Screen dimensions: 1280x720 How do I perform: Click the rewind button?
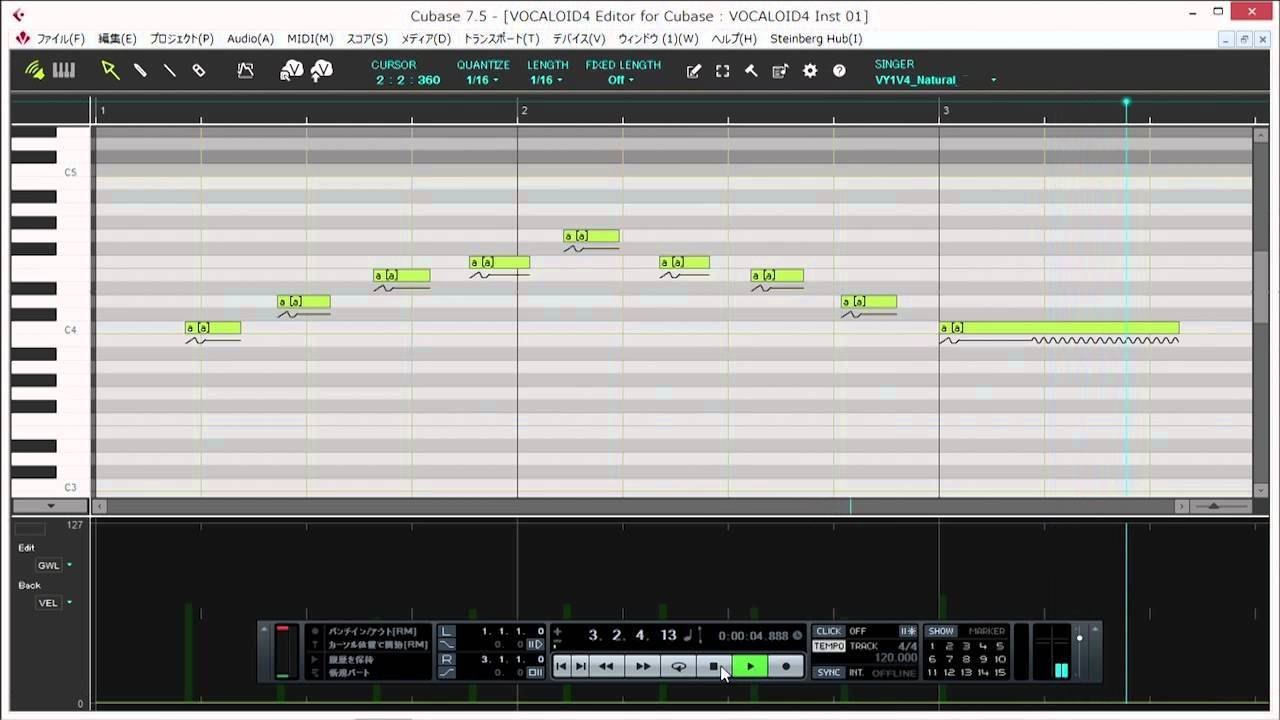click(606, 666)
